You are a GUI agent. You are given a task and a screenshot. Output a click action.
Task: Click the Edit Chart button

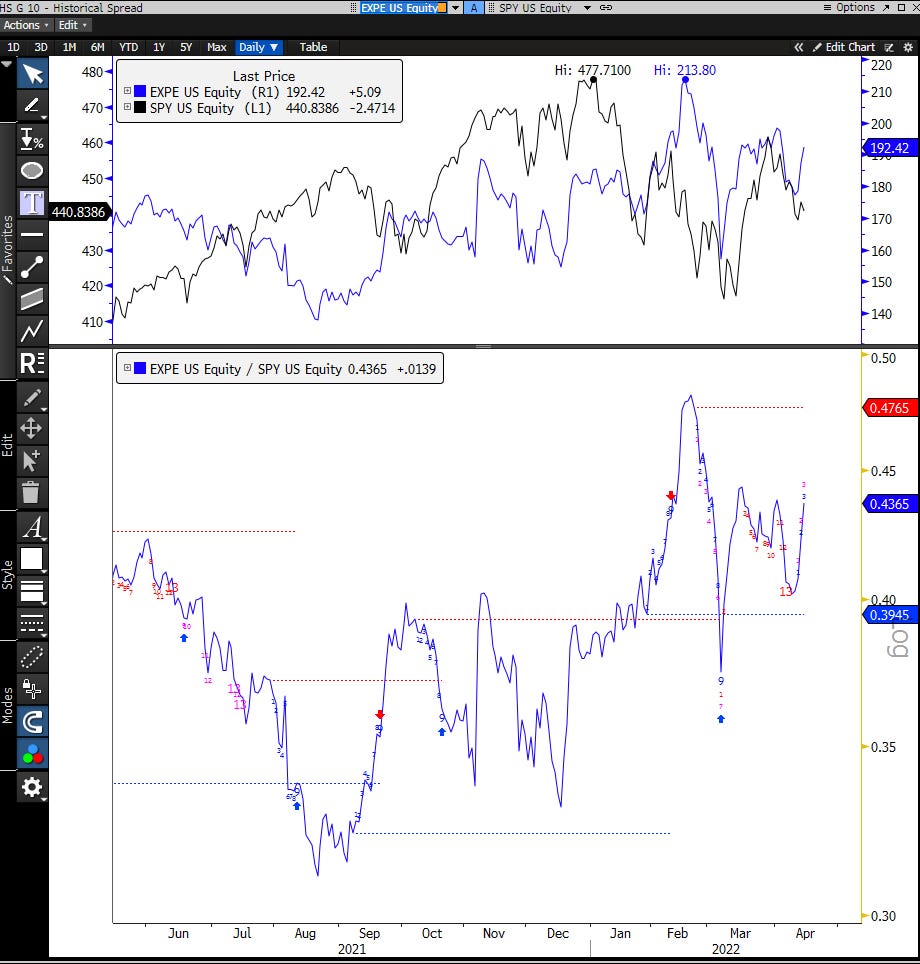point(844,47)
